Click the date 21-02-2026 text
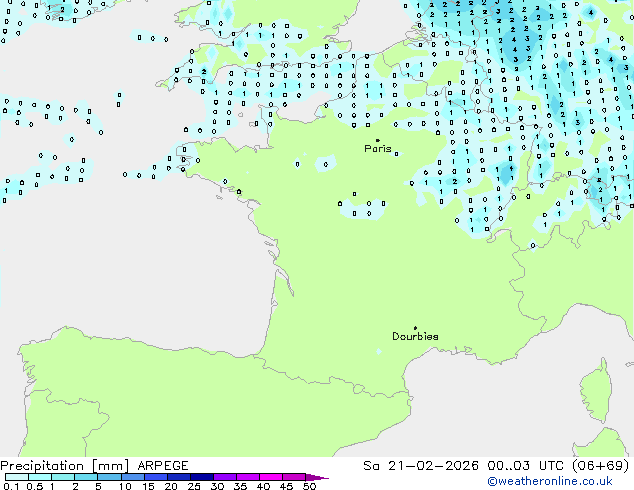634x490 pixels. (x=433, y=466)
